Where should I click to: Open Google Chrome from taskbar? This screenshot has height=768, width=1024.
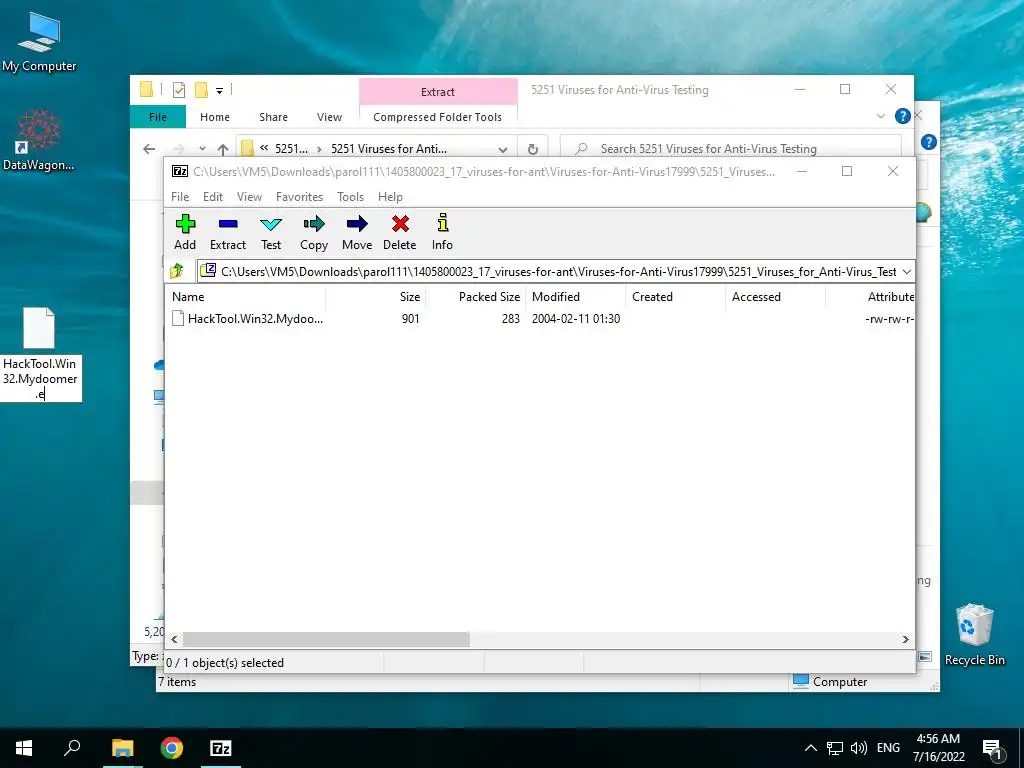click(172, 748)
